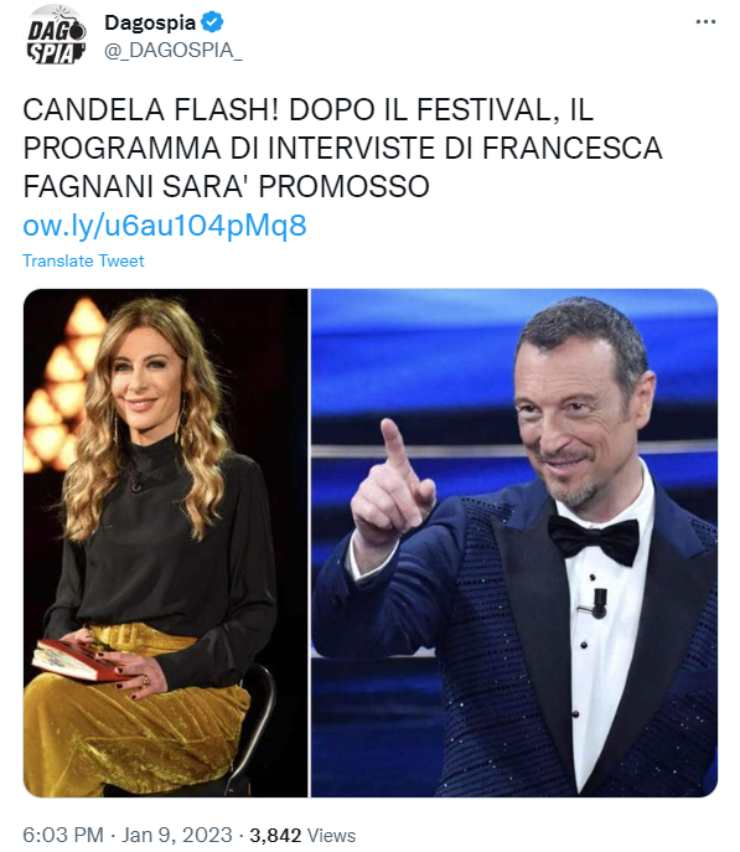Click the Dagospia bomb logo avatar

pyautogui.click(x=57, y=36)
